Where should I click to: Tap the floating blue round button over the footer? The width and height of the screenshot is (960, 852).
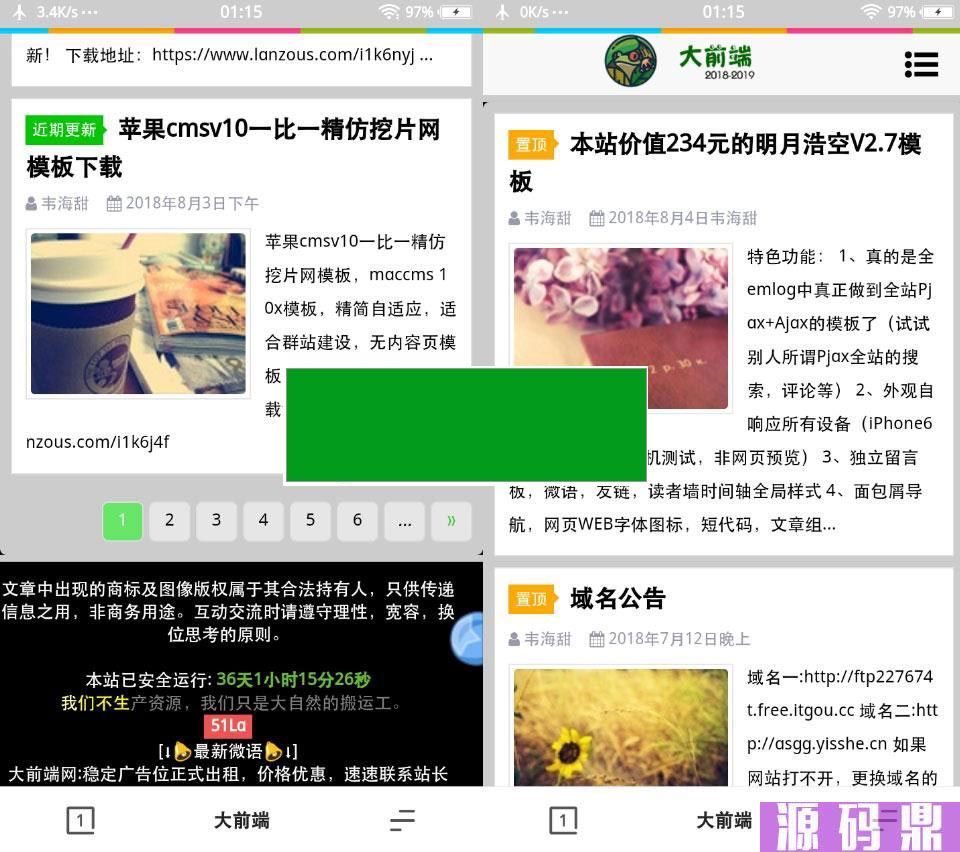[x=467, y=638]
